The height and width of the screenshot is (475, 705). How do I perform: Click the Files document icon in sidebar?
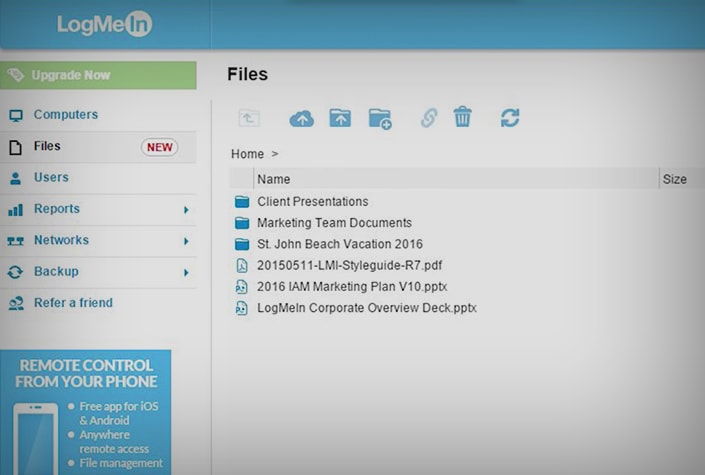[x=15, y=147]
